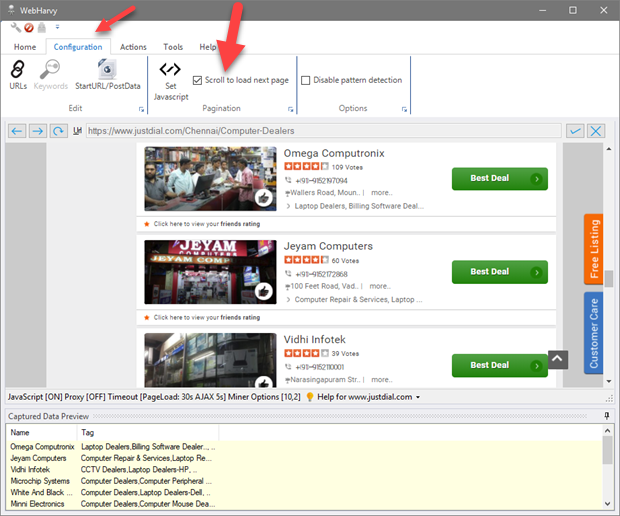Expand the Pagination group options launcher
The image size is (620, 516).
[x=291, y=108]
